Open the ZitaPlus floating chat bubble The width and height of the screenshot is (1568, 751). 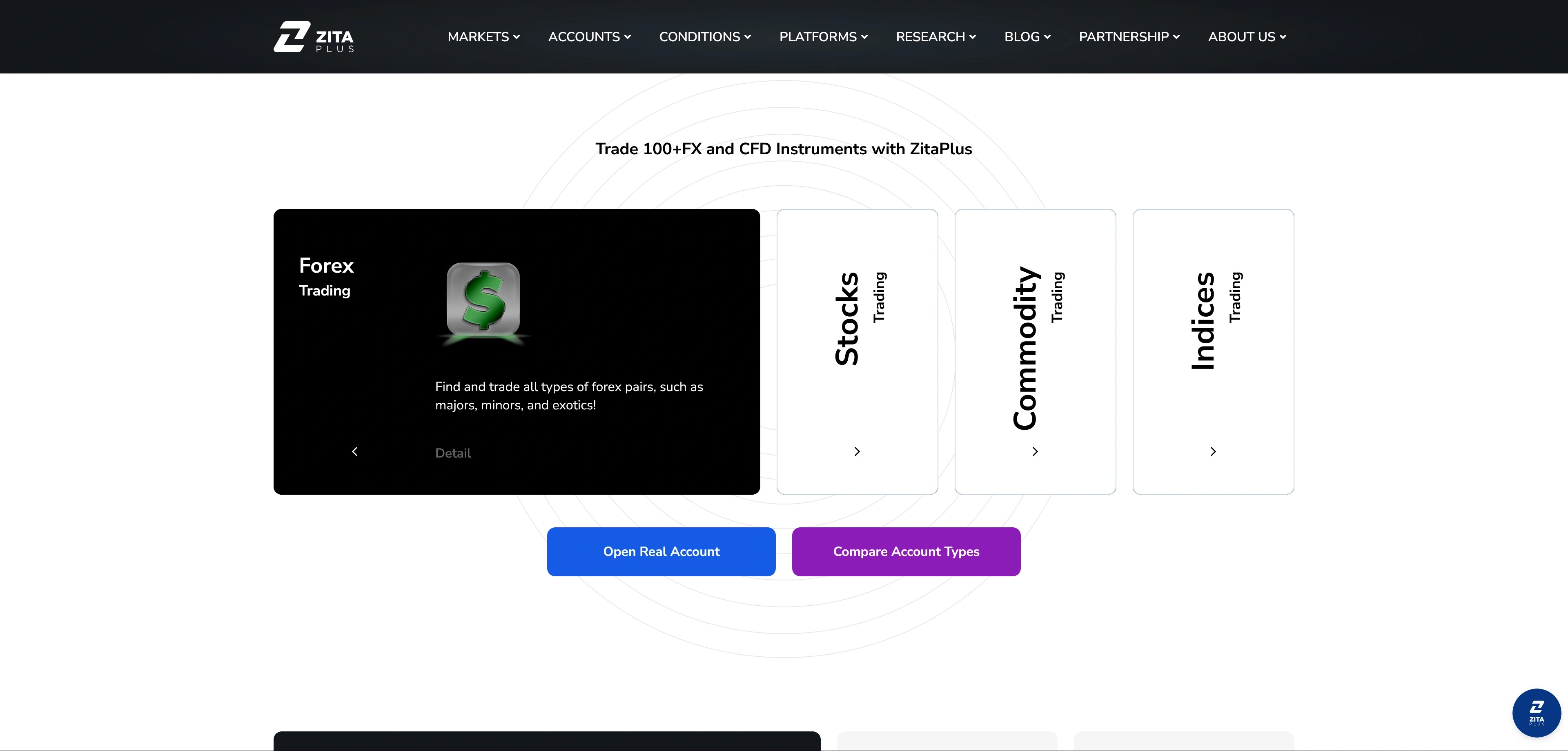tap(1536, 712)
